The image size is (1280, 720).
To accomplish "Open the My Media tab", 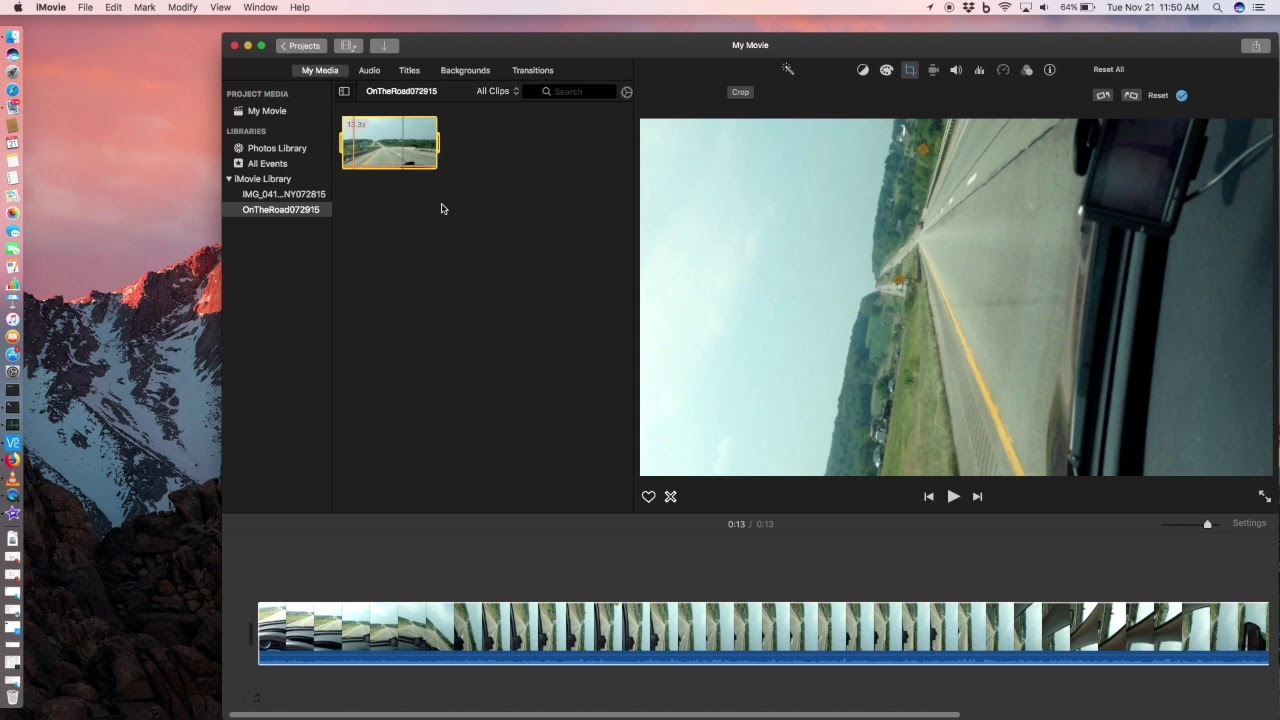I will tap(320, 71).
